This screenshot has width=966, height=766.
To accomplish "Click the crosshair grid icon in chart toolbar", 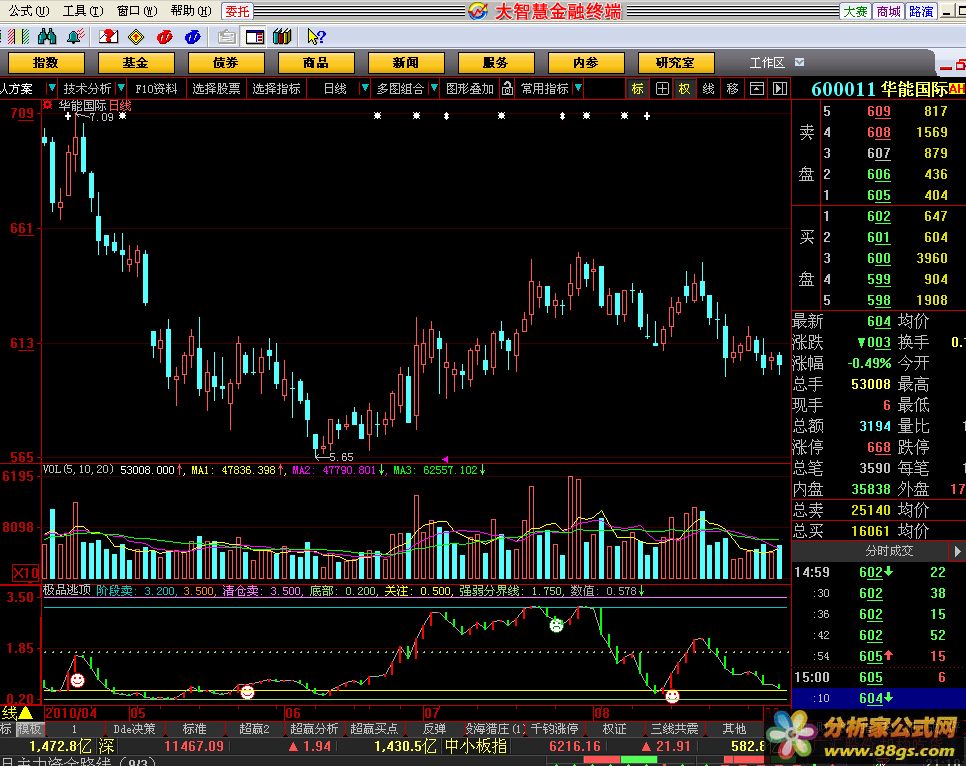I will point(662,89).
